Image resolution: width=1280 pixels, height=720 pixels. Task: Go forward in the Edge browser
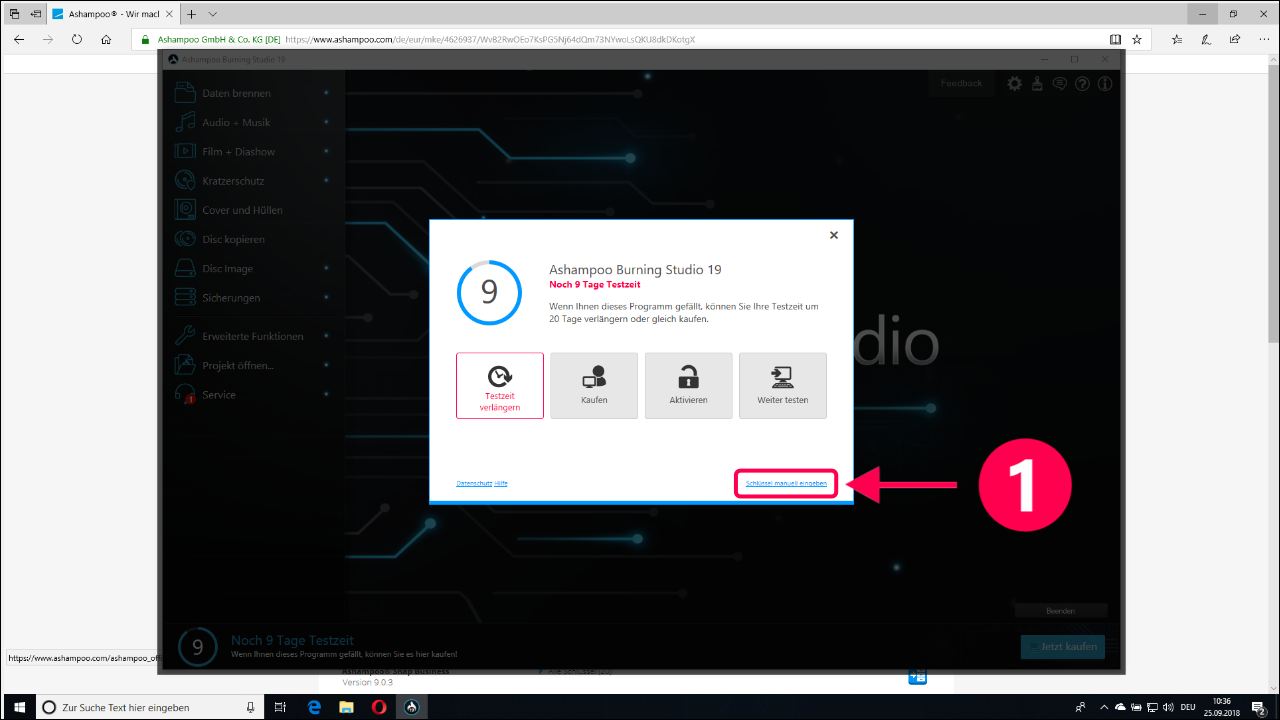(x=48, y=40)
